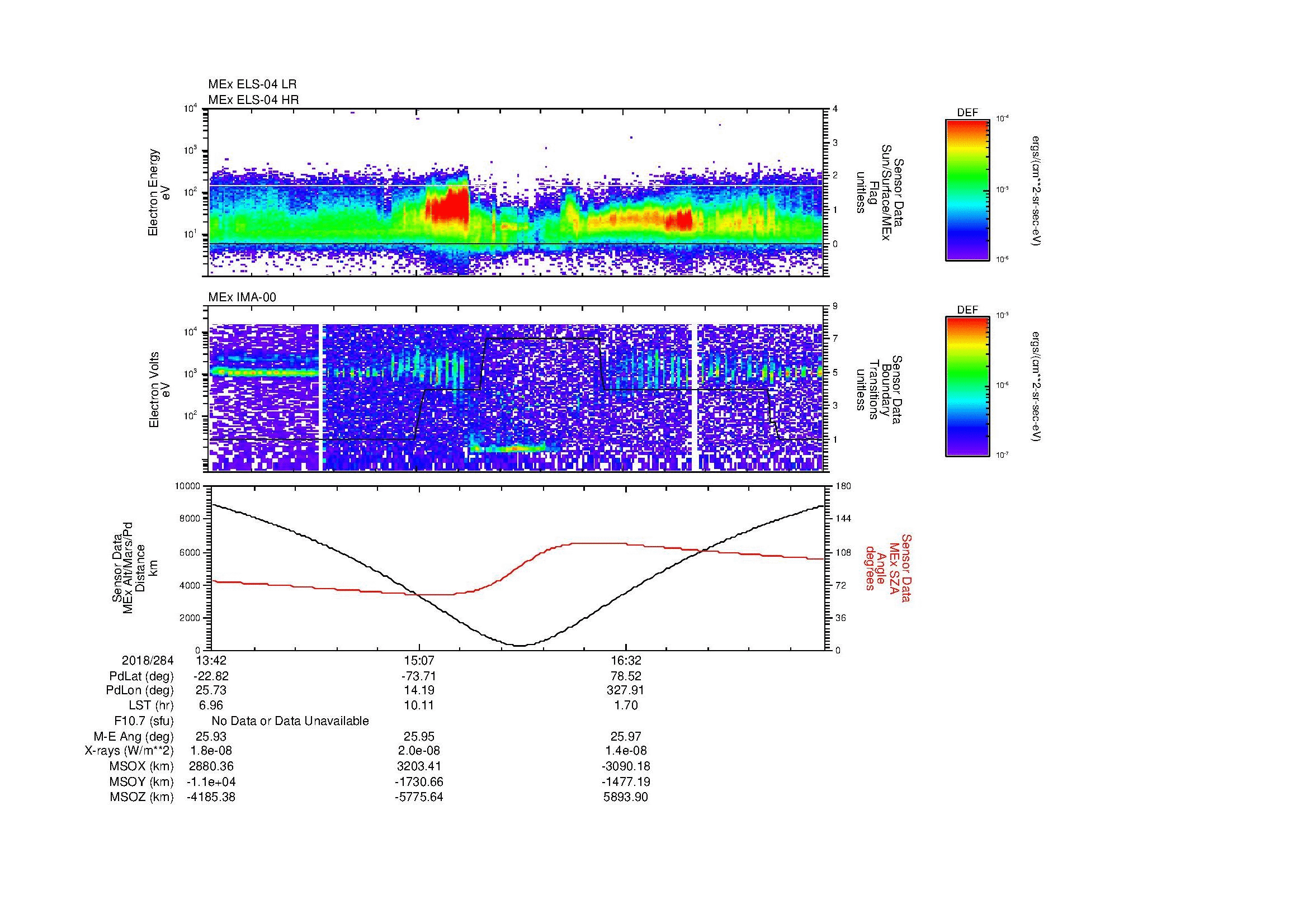
Task: Click the MSOY value -1730.66
Action: tap(419, 782)
